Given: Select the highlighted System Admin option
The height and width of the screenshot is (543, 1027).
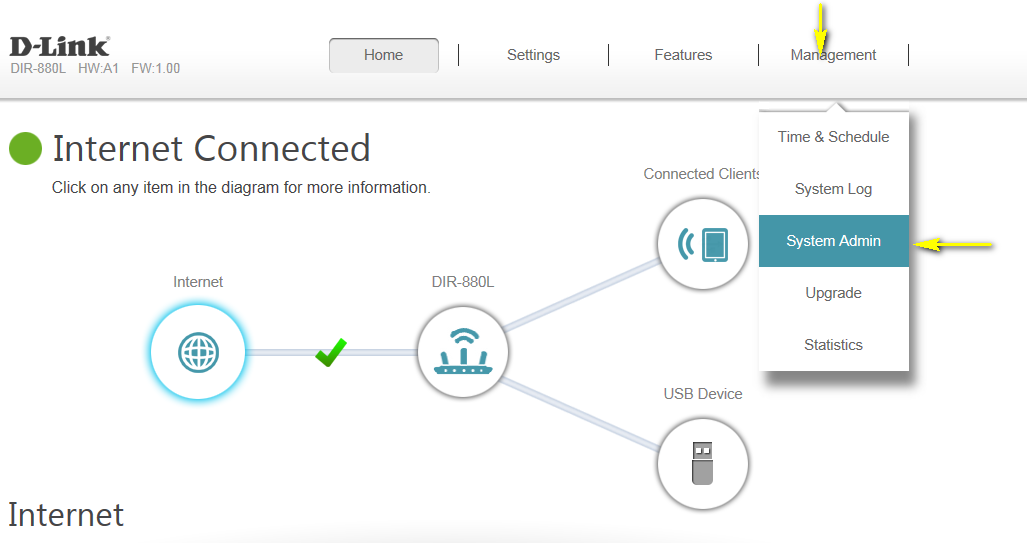Looking at the screenshot, I should tap(833, 241).
